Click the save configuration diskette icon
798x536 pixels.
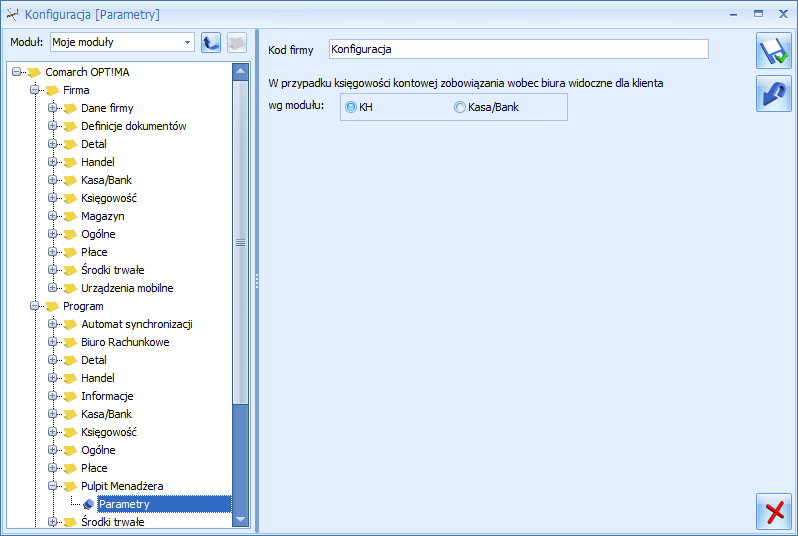774,50
